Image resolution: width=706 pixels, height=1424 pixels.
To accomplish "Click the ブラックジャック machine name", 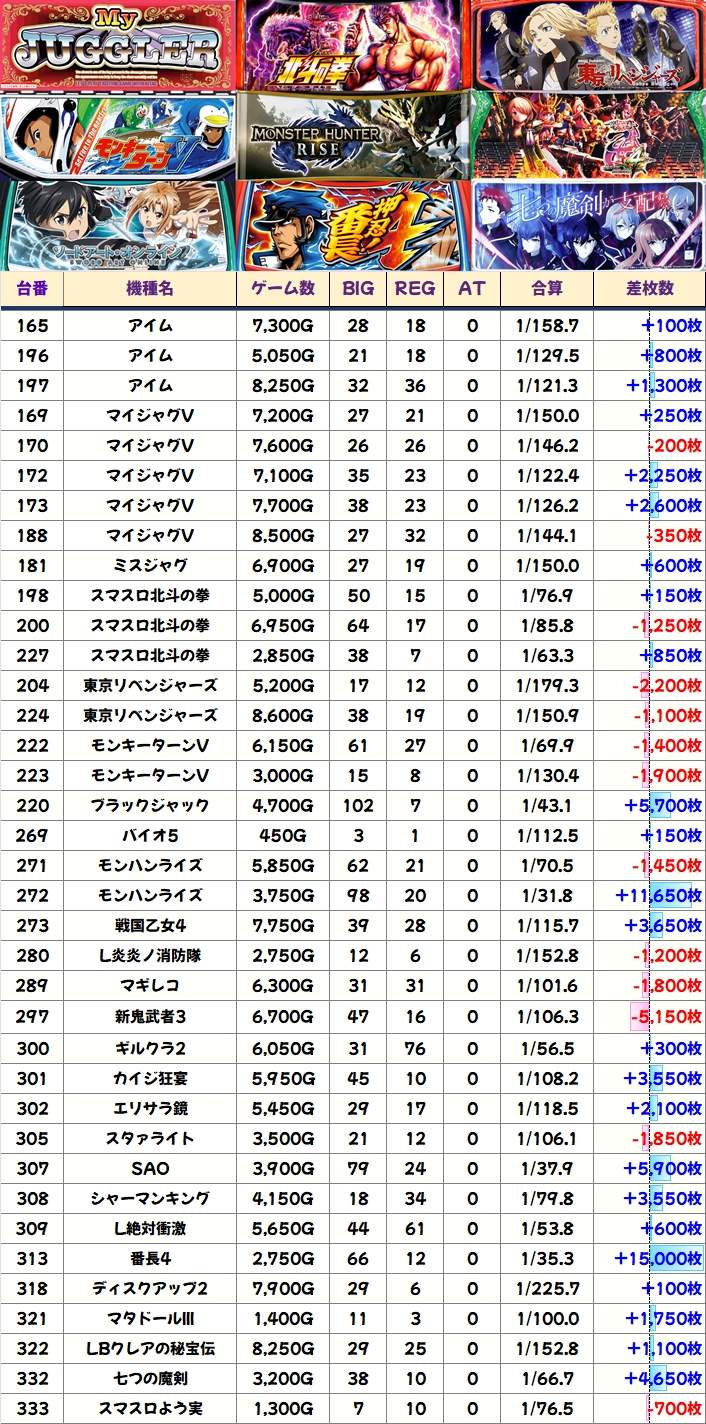I will 150,806.
